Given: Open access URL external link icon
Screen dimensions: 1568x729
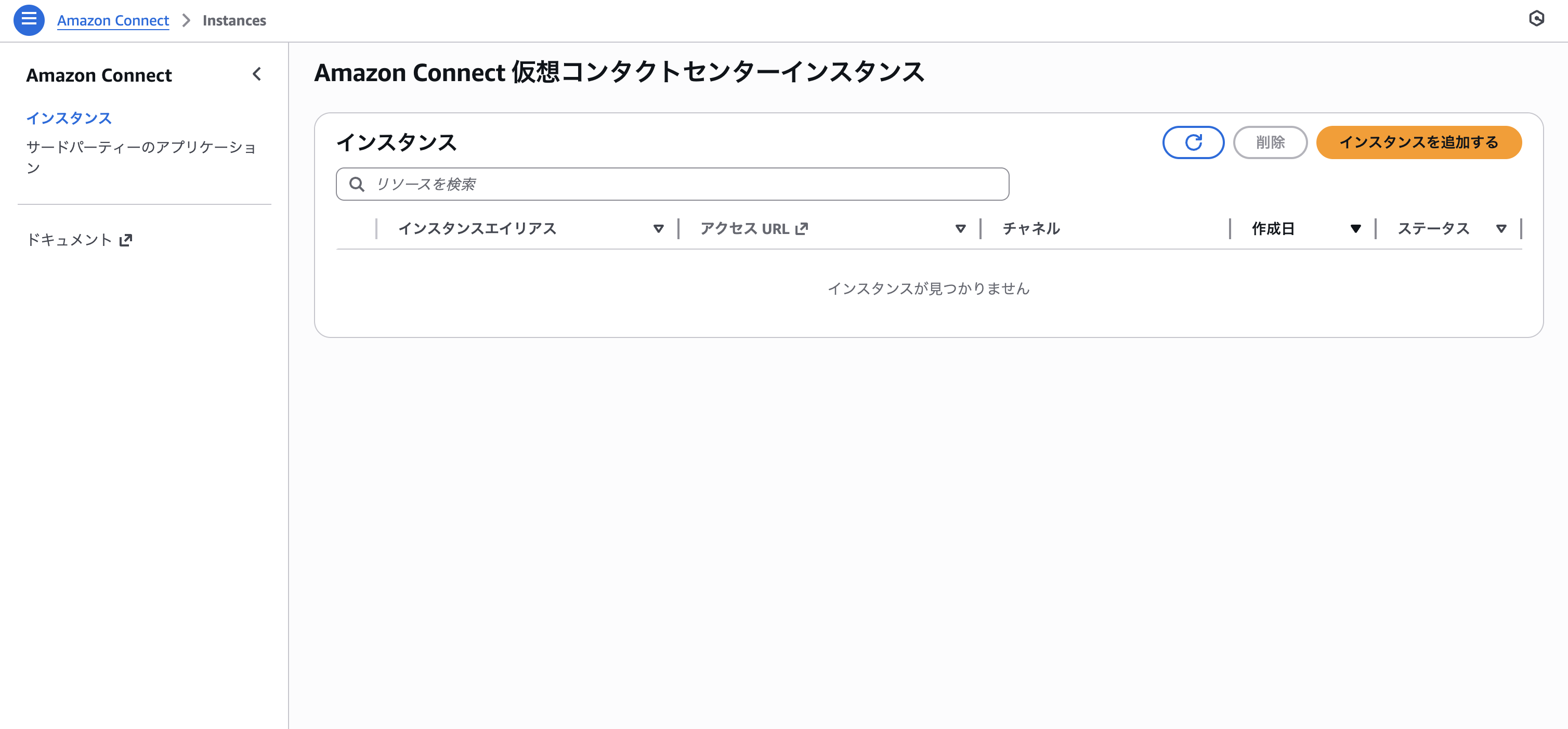Looking at the screenshot, I should tap(802, 228).
